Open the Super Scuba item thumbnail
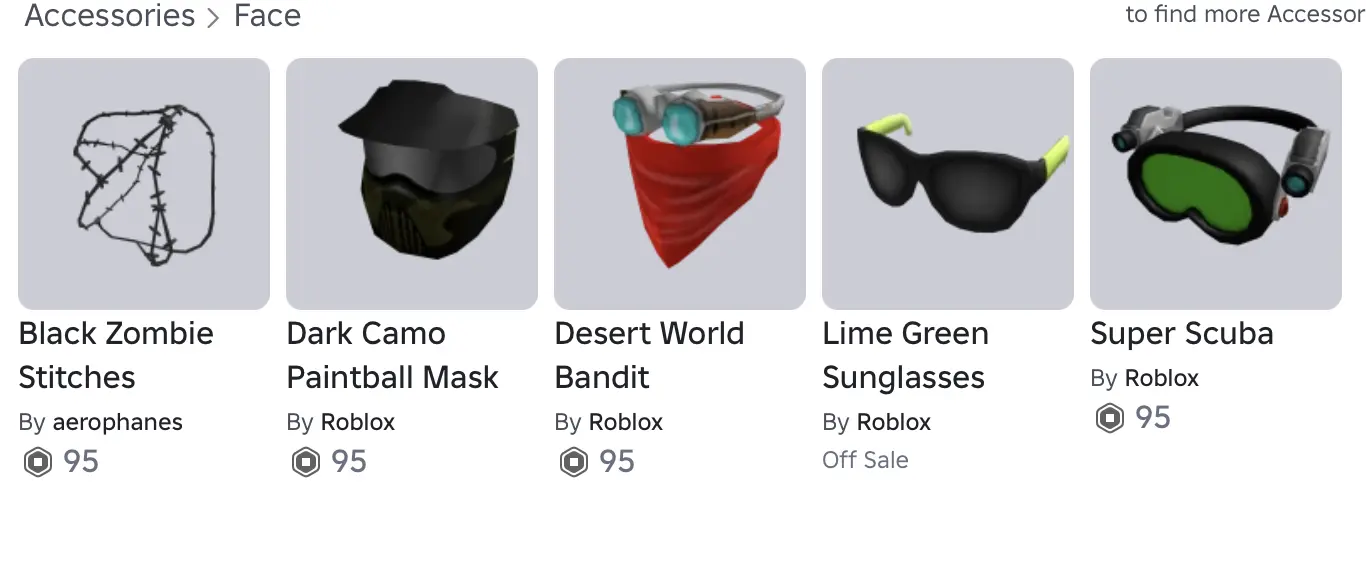Image resolution: width=1366 pixels, height=564 pixels. pos(1216,184)
